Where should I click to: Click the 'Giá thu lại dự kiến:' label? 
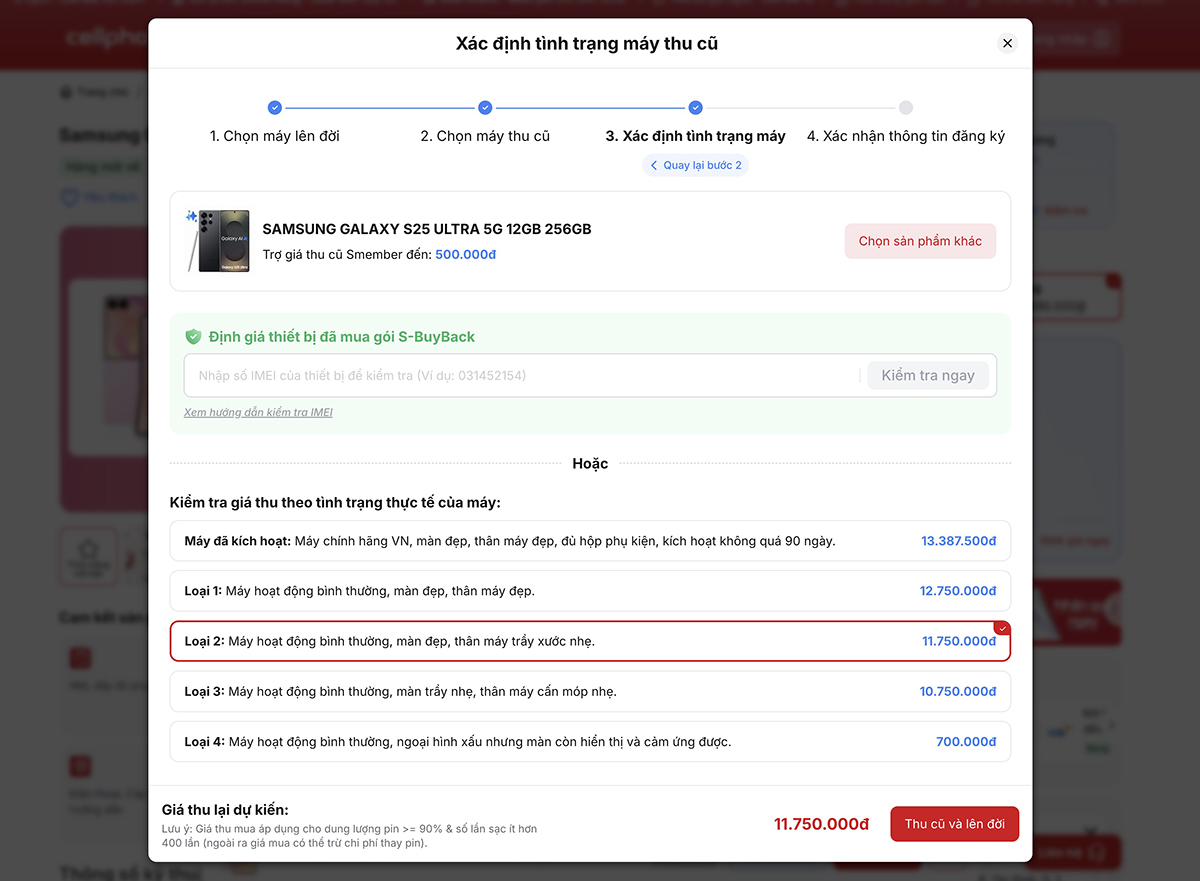click(225, 809)
